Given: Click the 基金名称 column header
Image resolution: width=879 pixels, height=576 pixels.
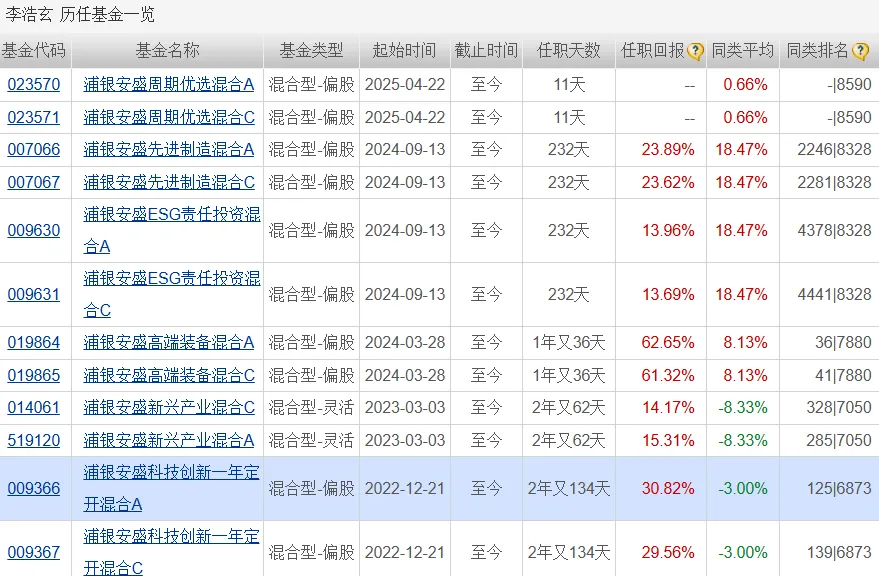Looking at the screenshot, I should pyautogui.click(x=168, y=51).
